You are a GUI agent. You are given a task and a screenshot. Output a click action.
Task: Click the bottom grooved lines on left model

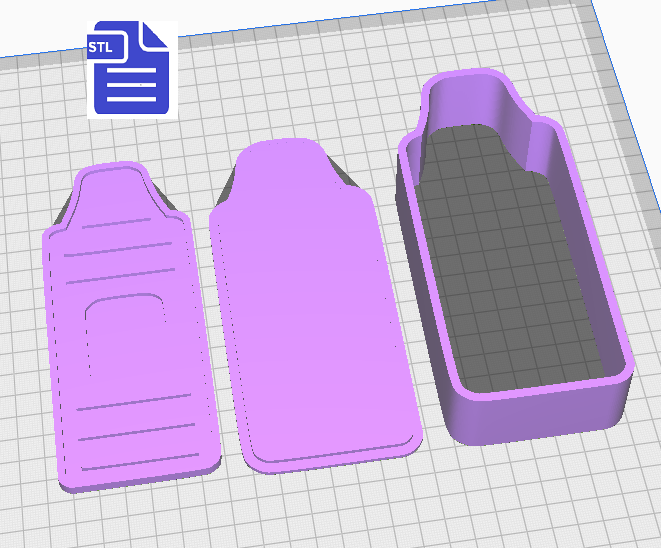[x=135, y=432]
